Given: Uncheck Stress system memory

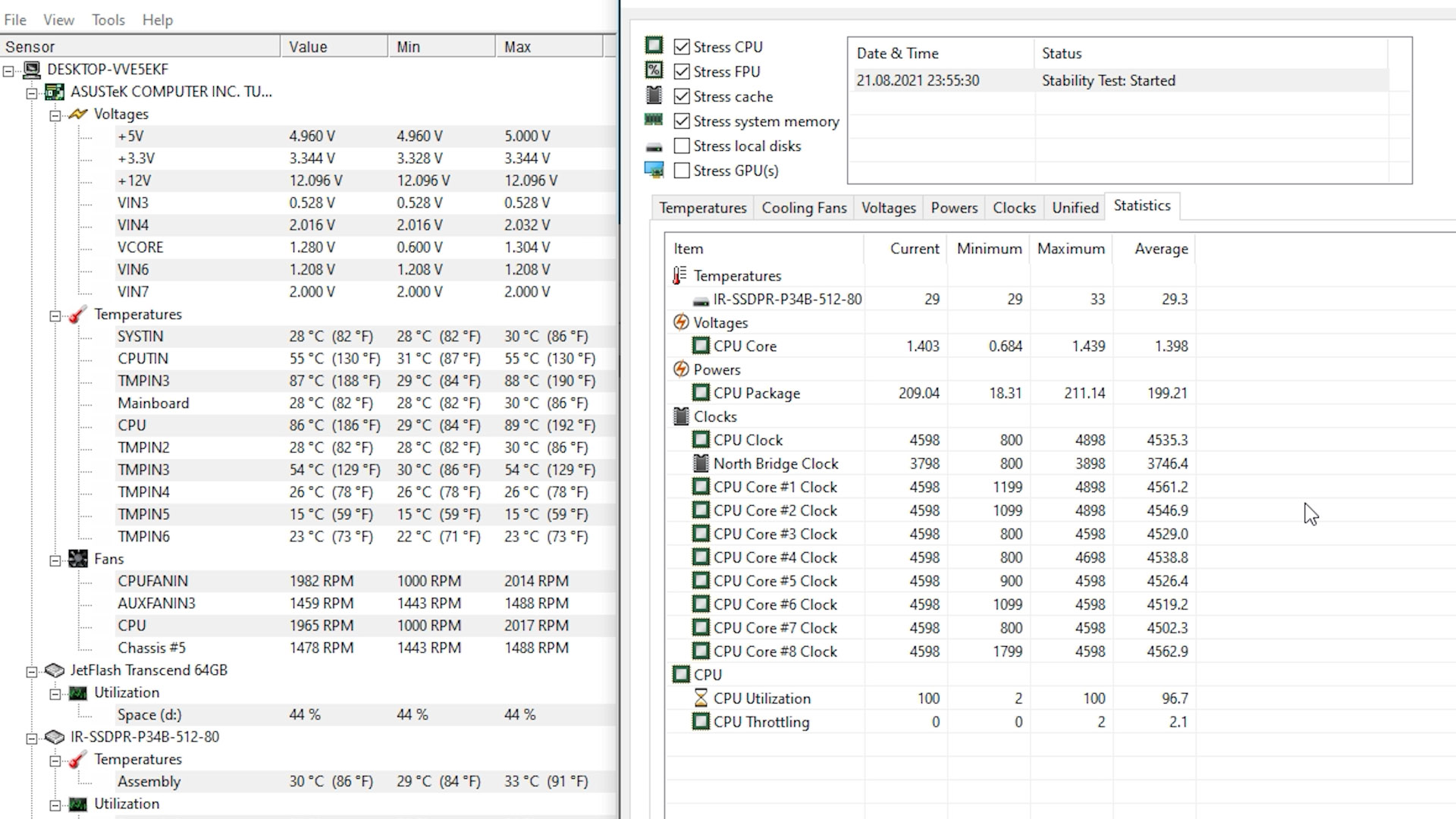Looking at the screenshot, I should [x=682, y=121].
